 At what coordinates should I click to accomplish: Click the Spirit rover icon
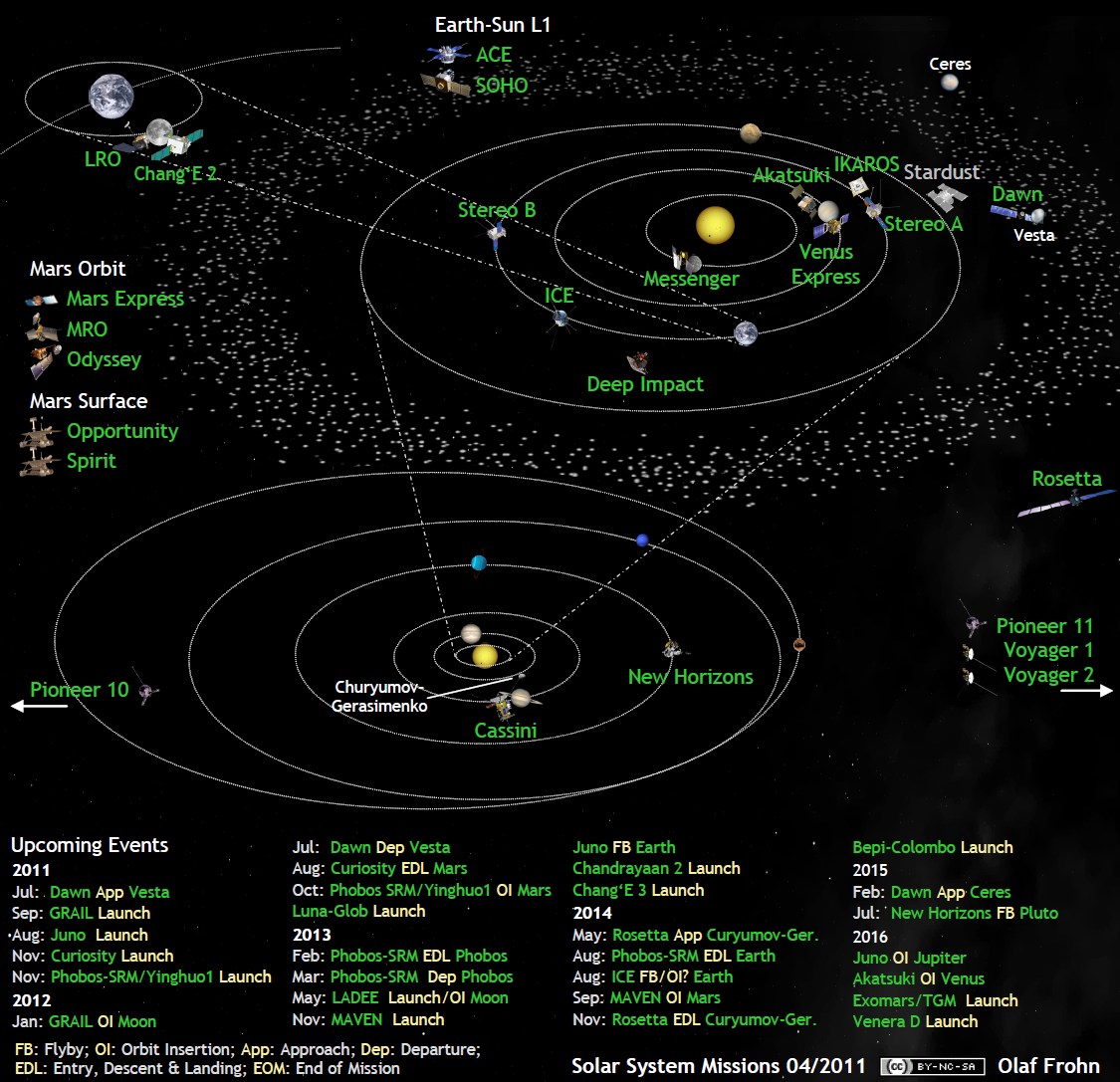[x=38, y=463]
